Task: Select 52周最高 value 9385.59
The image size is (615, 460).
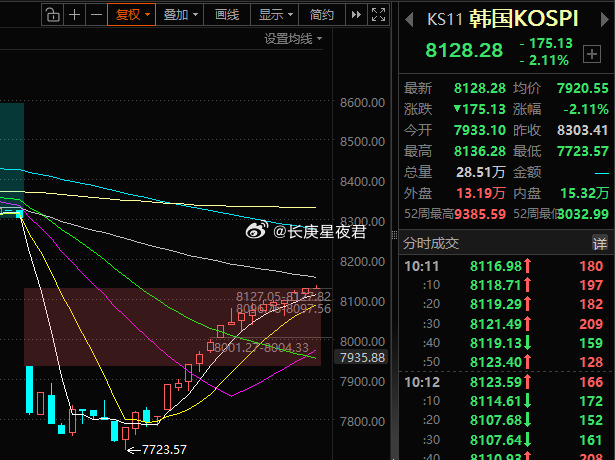Action: (480, 214)
